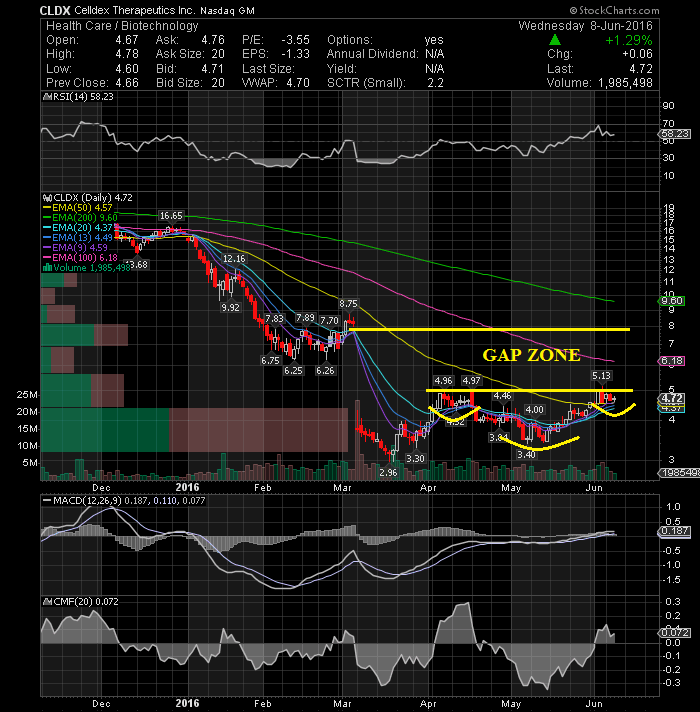Screen dimensions: 700x712
Task: Click the green up-triangle change indicator
Action: (555, 40)
